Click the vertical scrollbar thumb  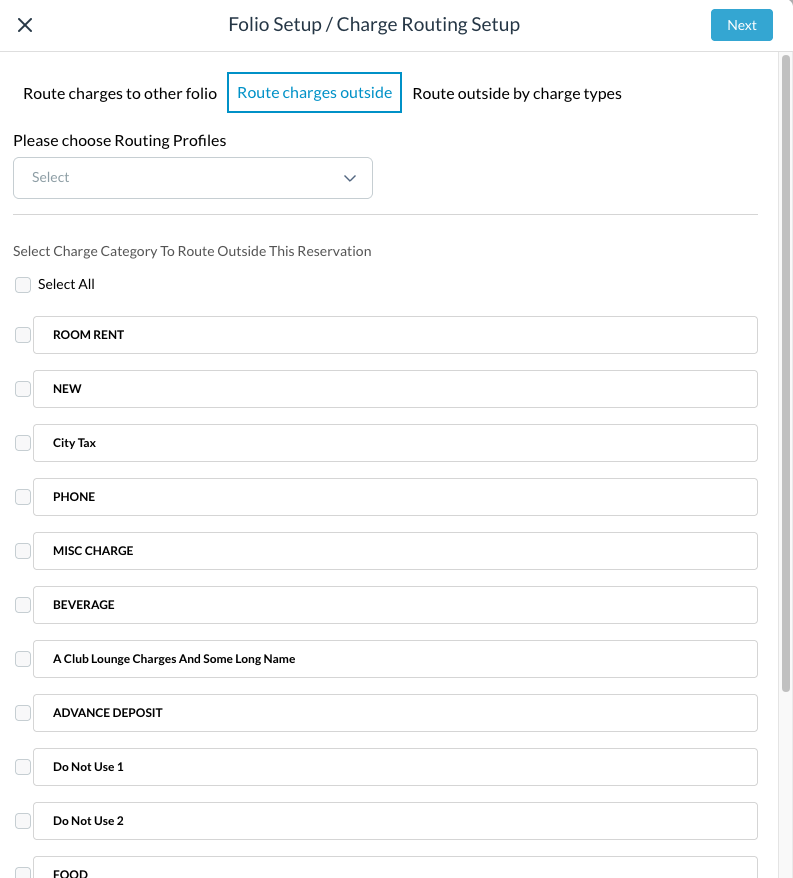pyautogui.click(x=786, y=373)
